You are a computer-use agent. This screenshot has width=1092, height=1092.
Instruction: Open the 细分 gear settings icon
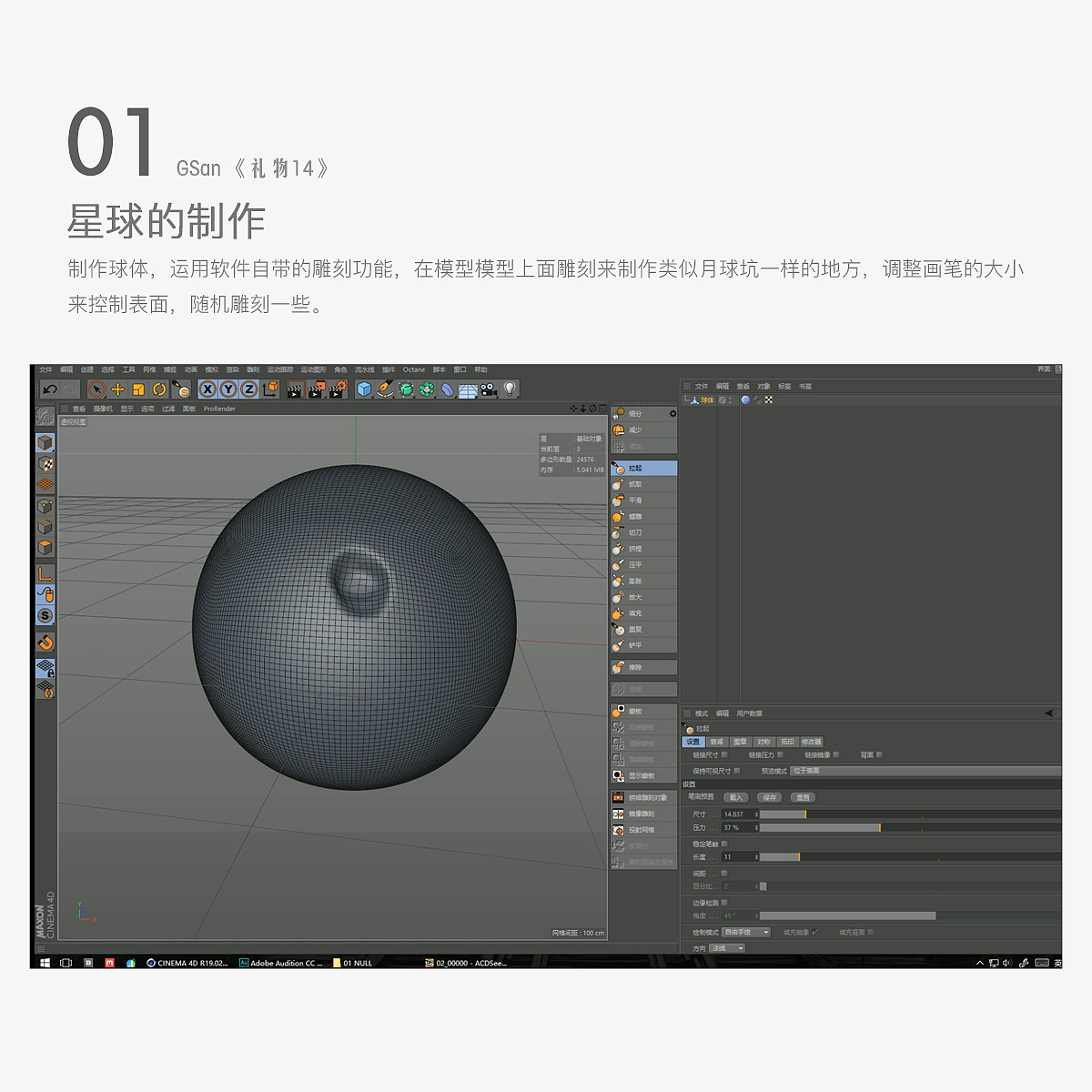673,414
